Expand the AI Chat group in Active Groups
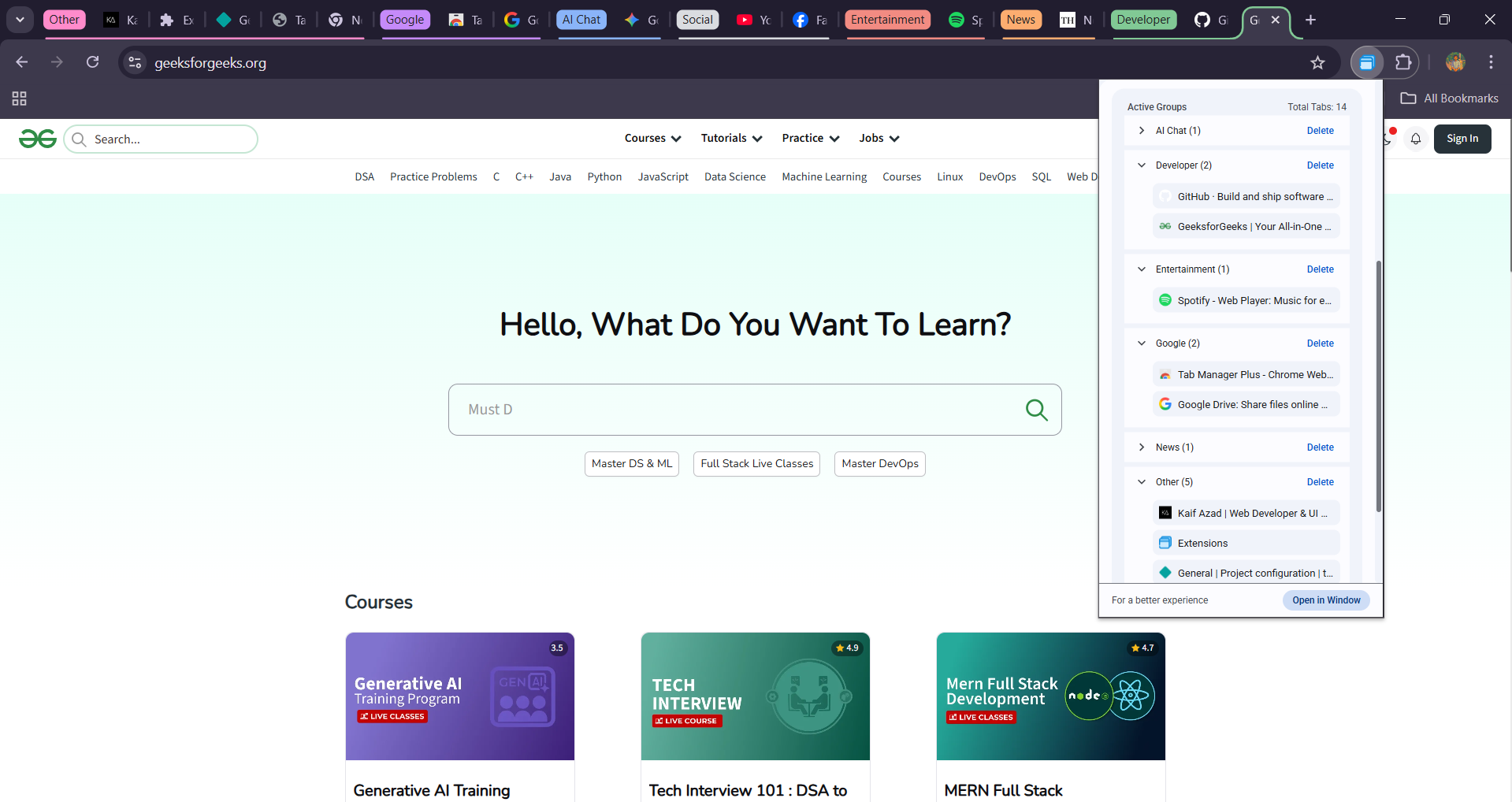 click(x=1141, y=131)
